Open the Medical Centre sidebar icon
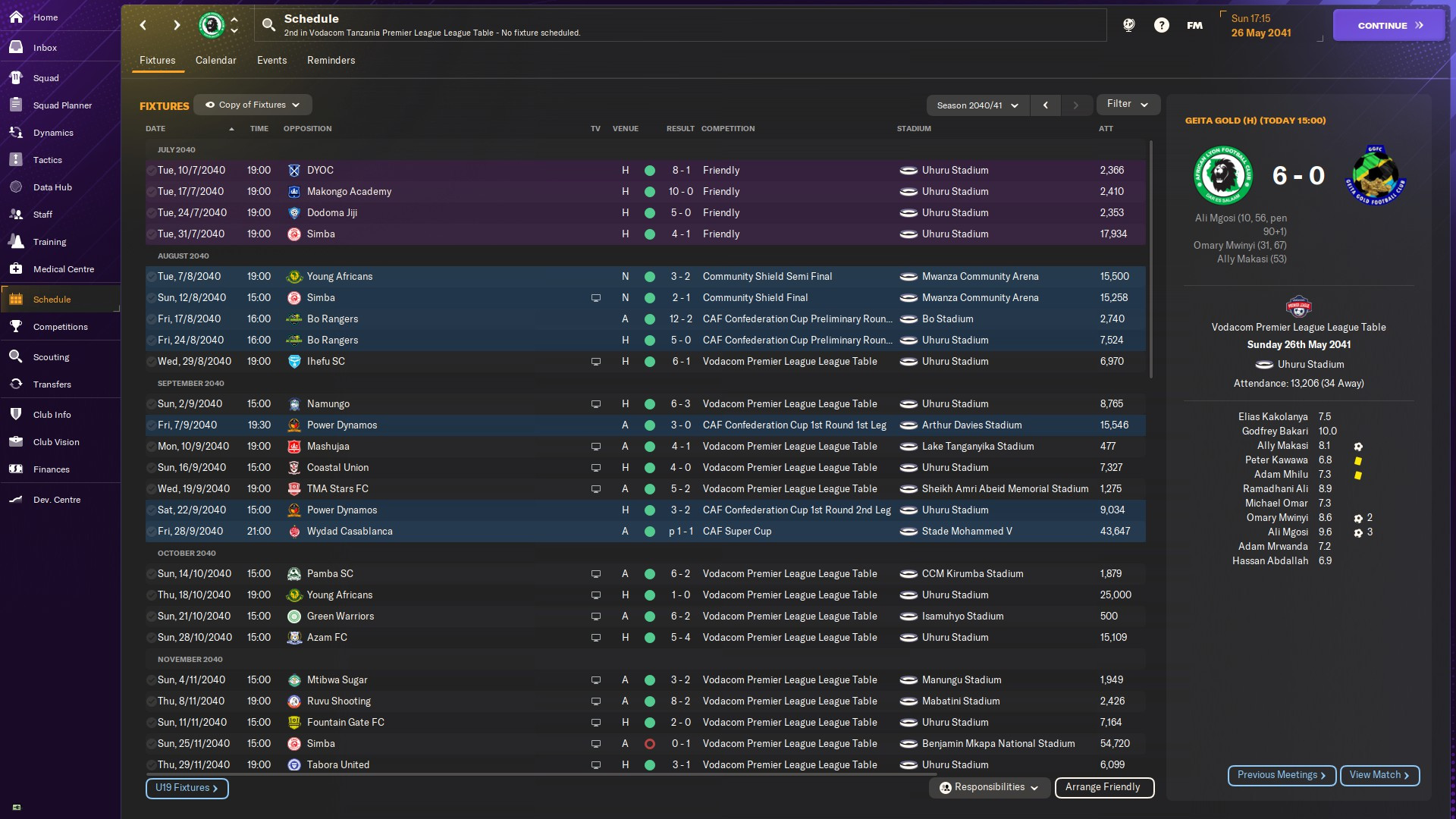The image size is (1456, 819). (x=16, y=268)
